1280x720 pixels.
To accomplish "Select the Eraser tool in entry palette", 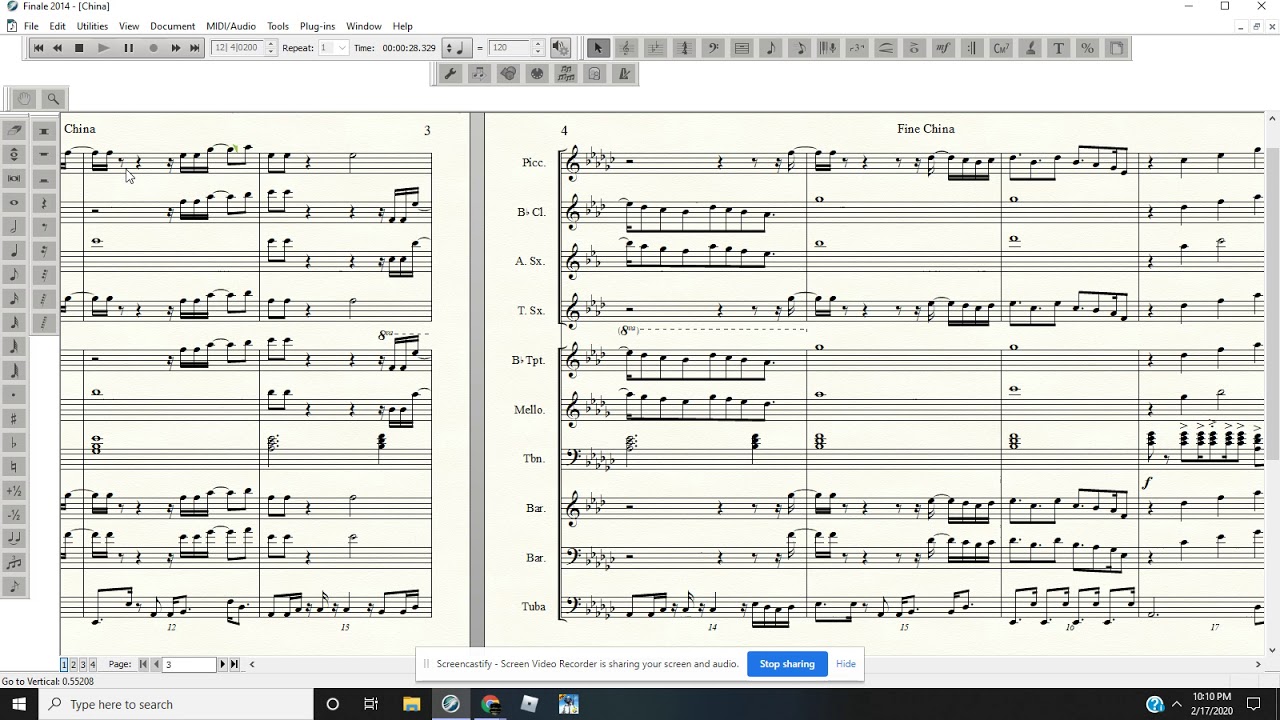I will pyautogui.click(x=14, y=130).
